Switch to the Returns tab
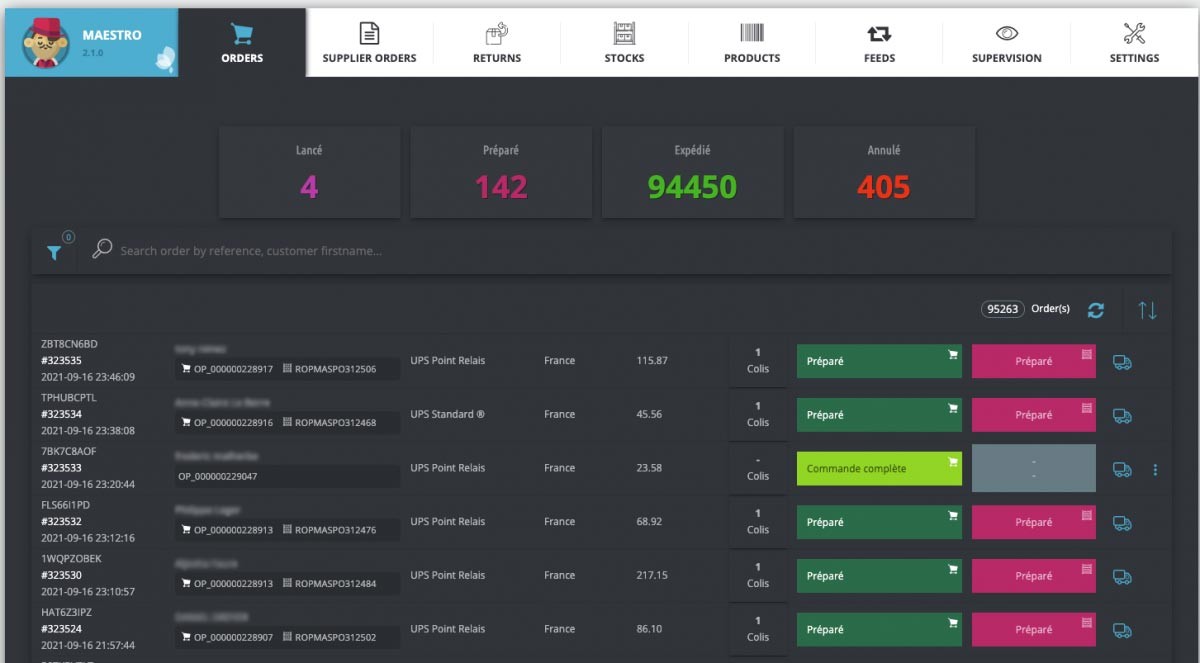 pyautogui.click(x=497, y=43)
